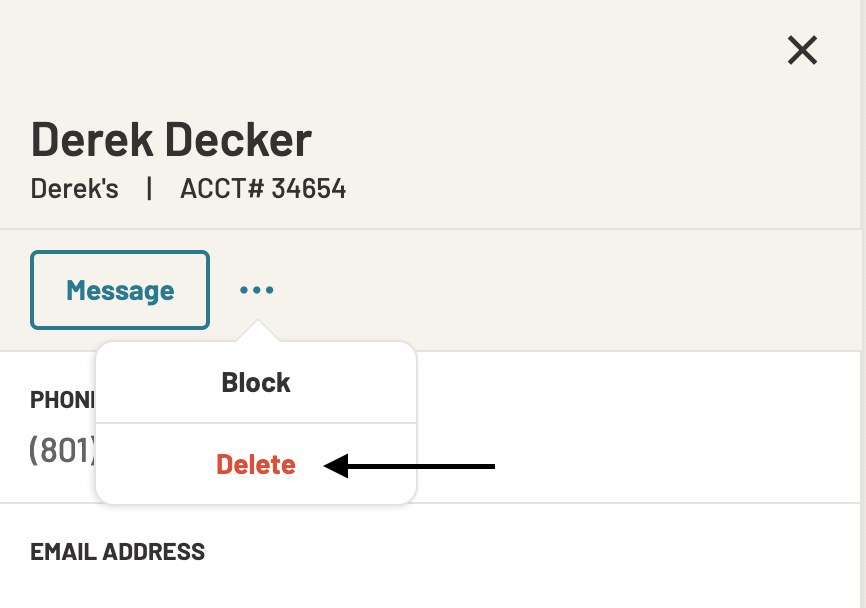Click the line separating phone and email sections
The width and height of the screenshot is (866, 608).
coord(431,503)
